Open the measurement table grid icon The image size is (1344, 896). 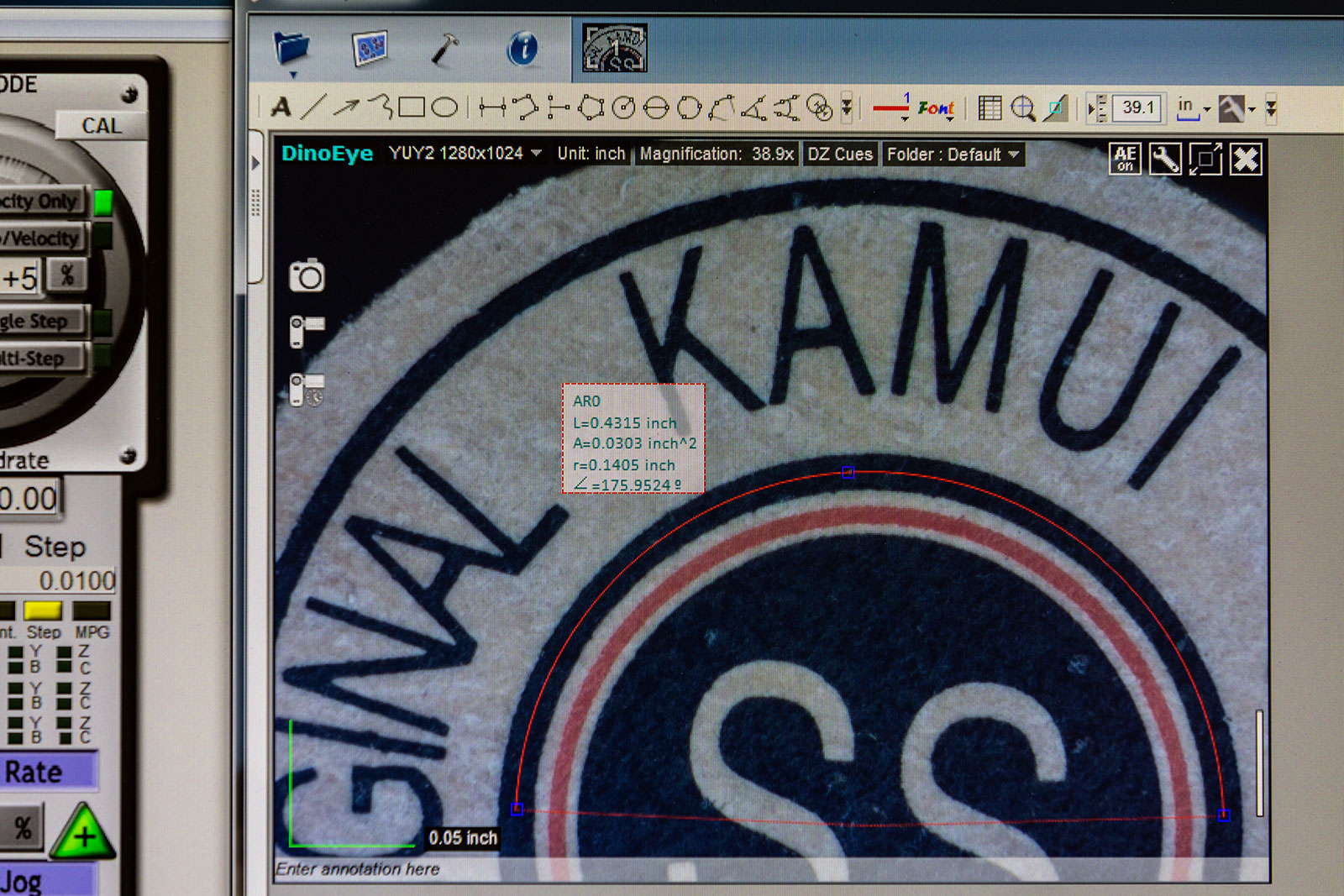pos(990,107)
